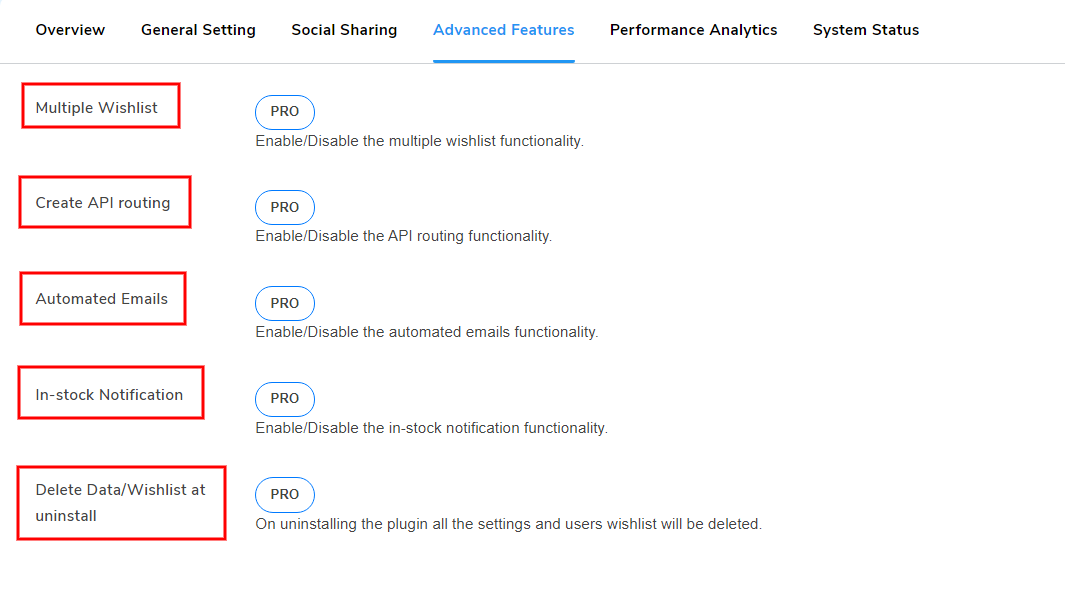Select the Advanced Features tab
This screenshot has width=1065, height=595.
pos(503,30)
